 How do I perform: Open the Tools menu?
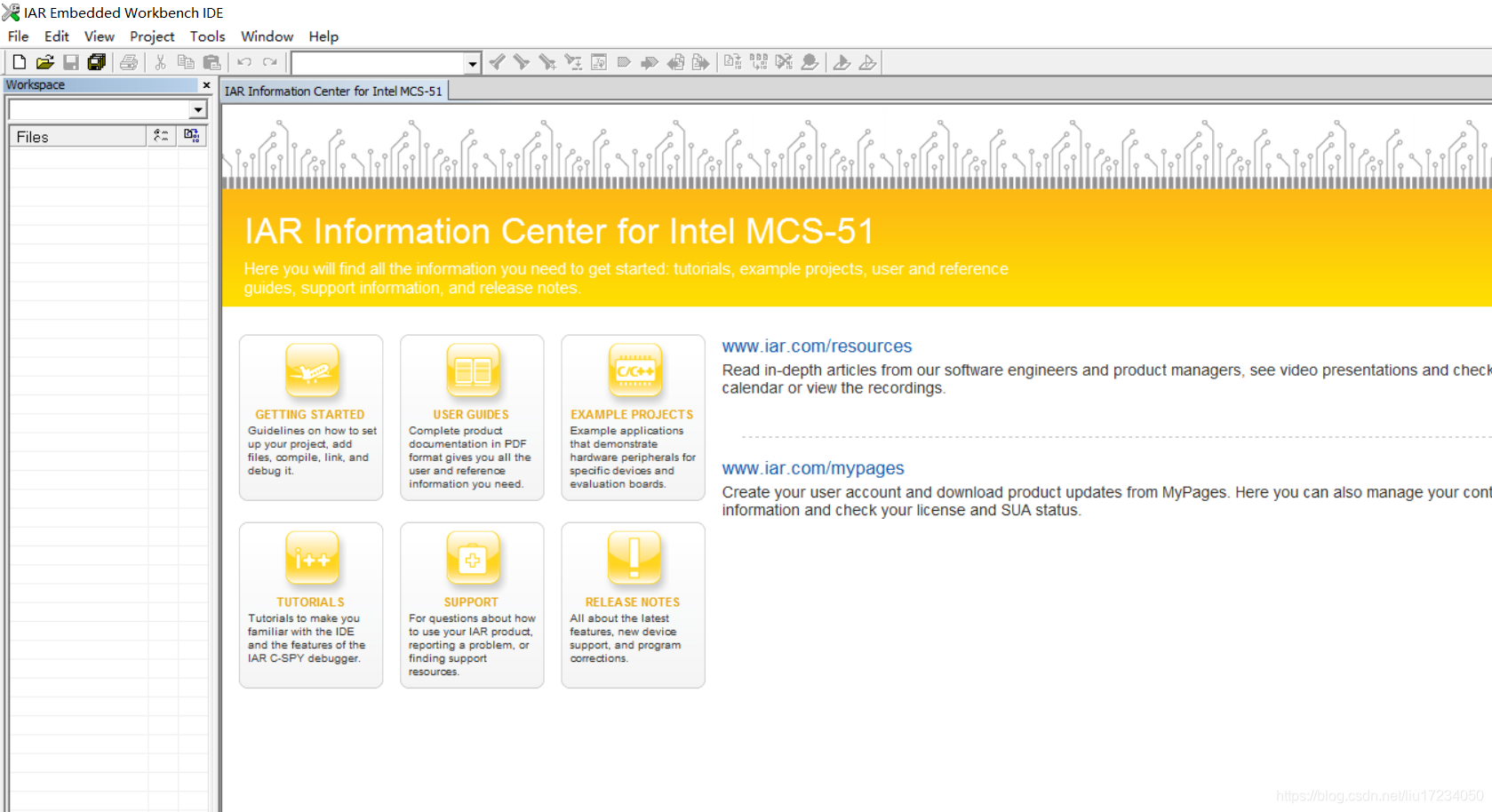pos(208,36)
